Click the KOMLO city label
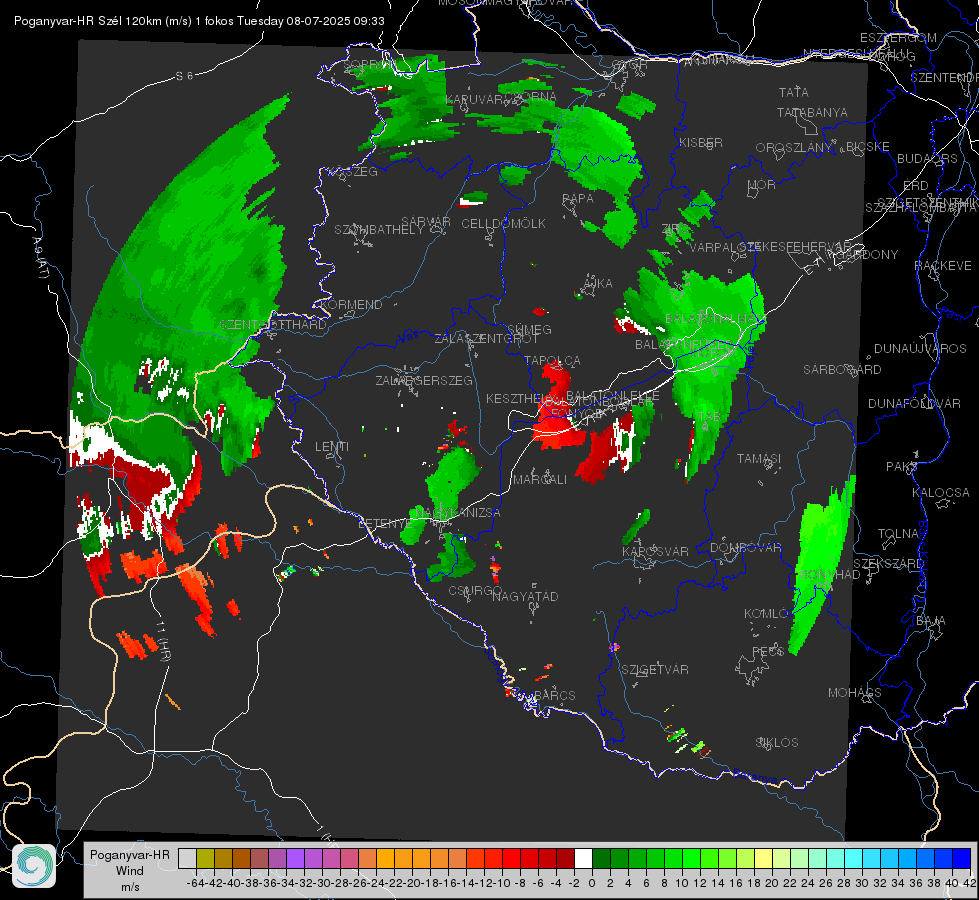Viewport: 979px width, 900px height. tap(765, 614)
